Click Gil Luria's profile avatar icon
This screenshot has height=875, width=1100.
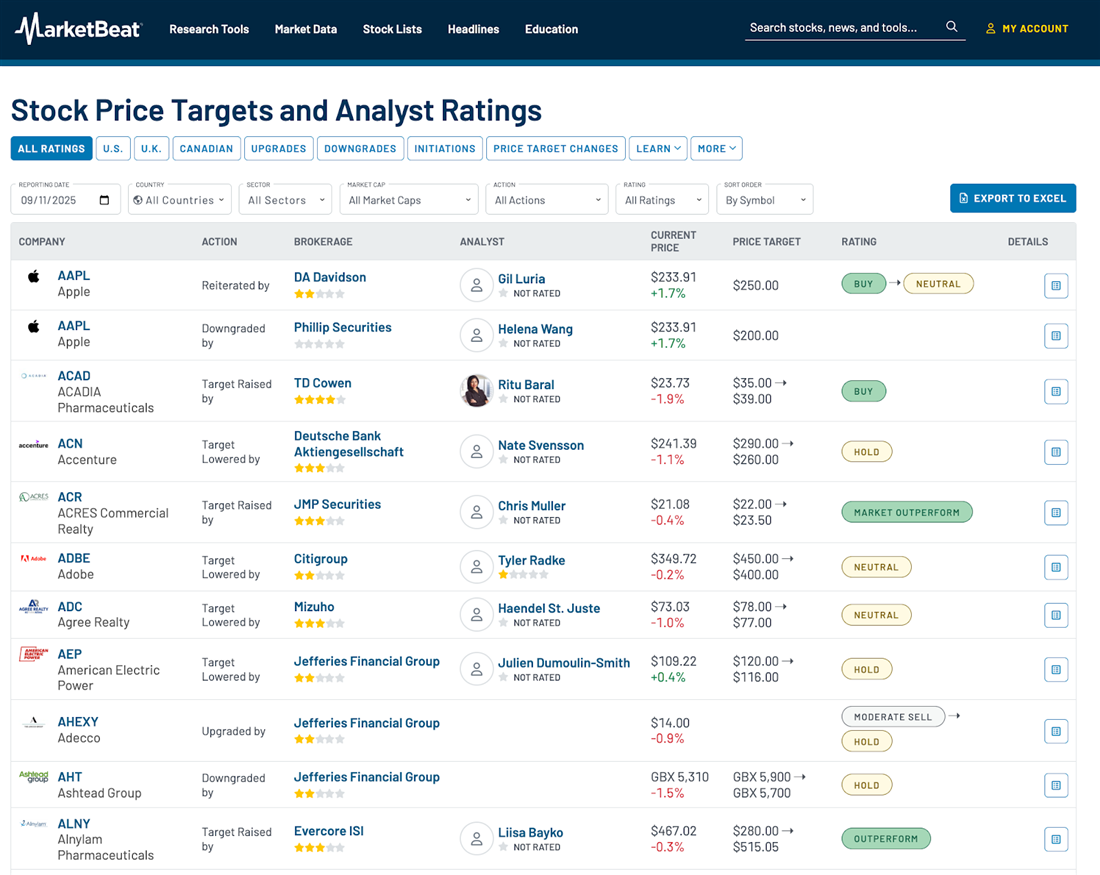(x=476, y=285)
